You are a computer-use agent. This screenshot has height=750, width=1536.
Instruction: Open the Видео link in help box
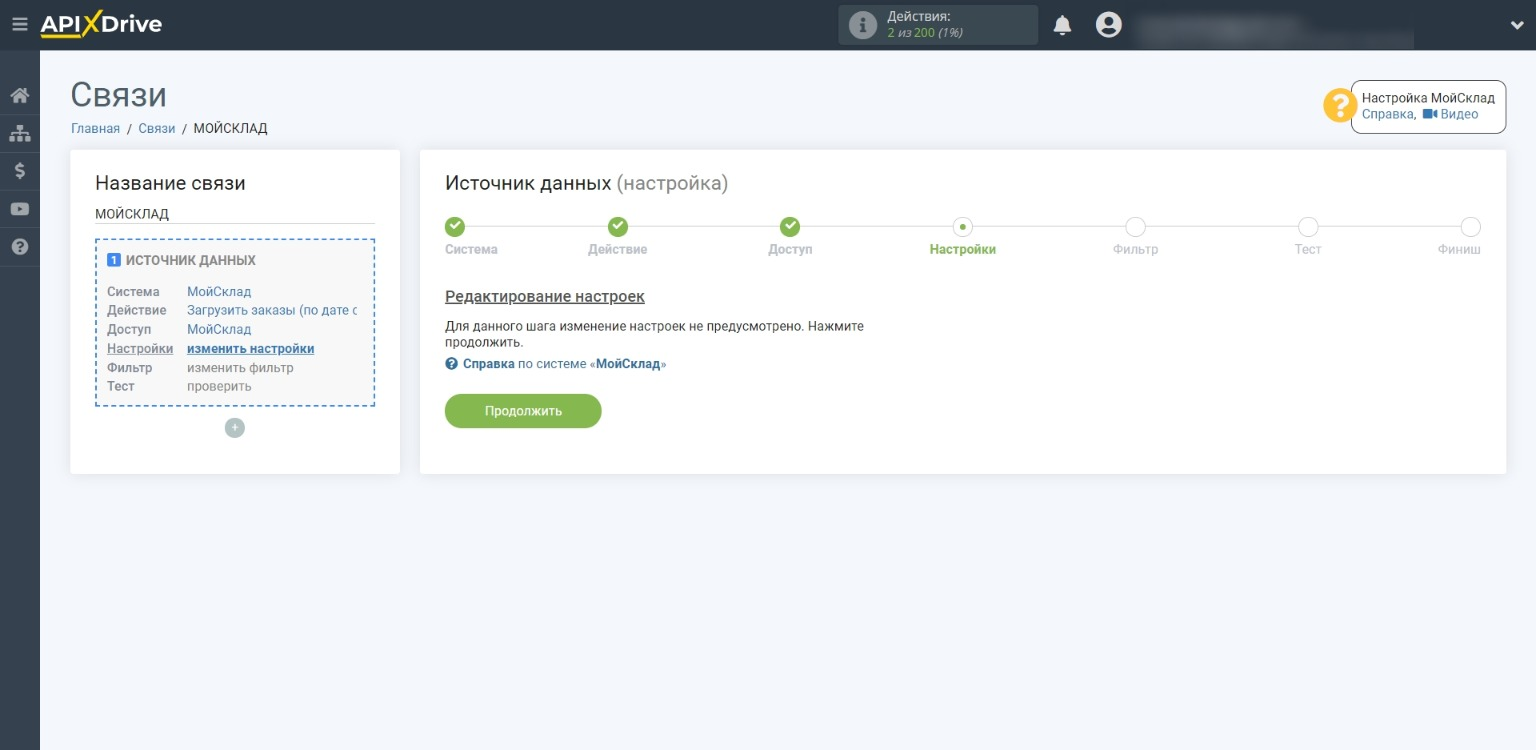click(x=1459, y=114)
